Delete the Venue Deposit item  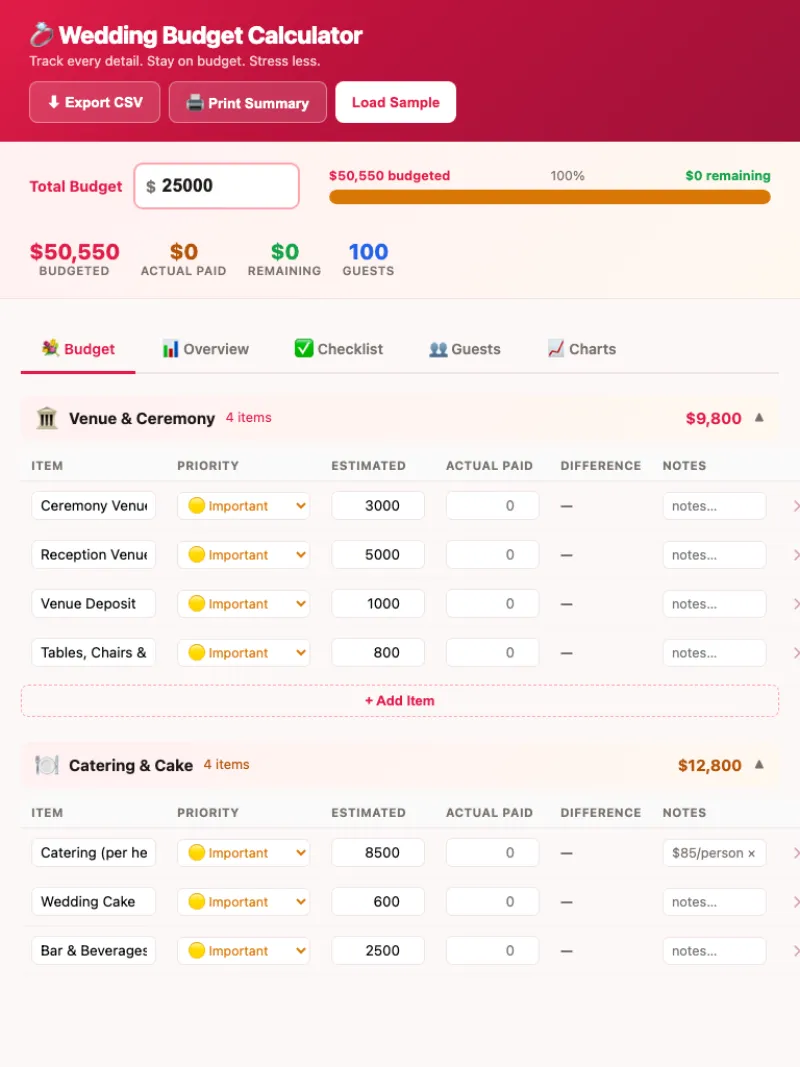(x=795, y=604)
